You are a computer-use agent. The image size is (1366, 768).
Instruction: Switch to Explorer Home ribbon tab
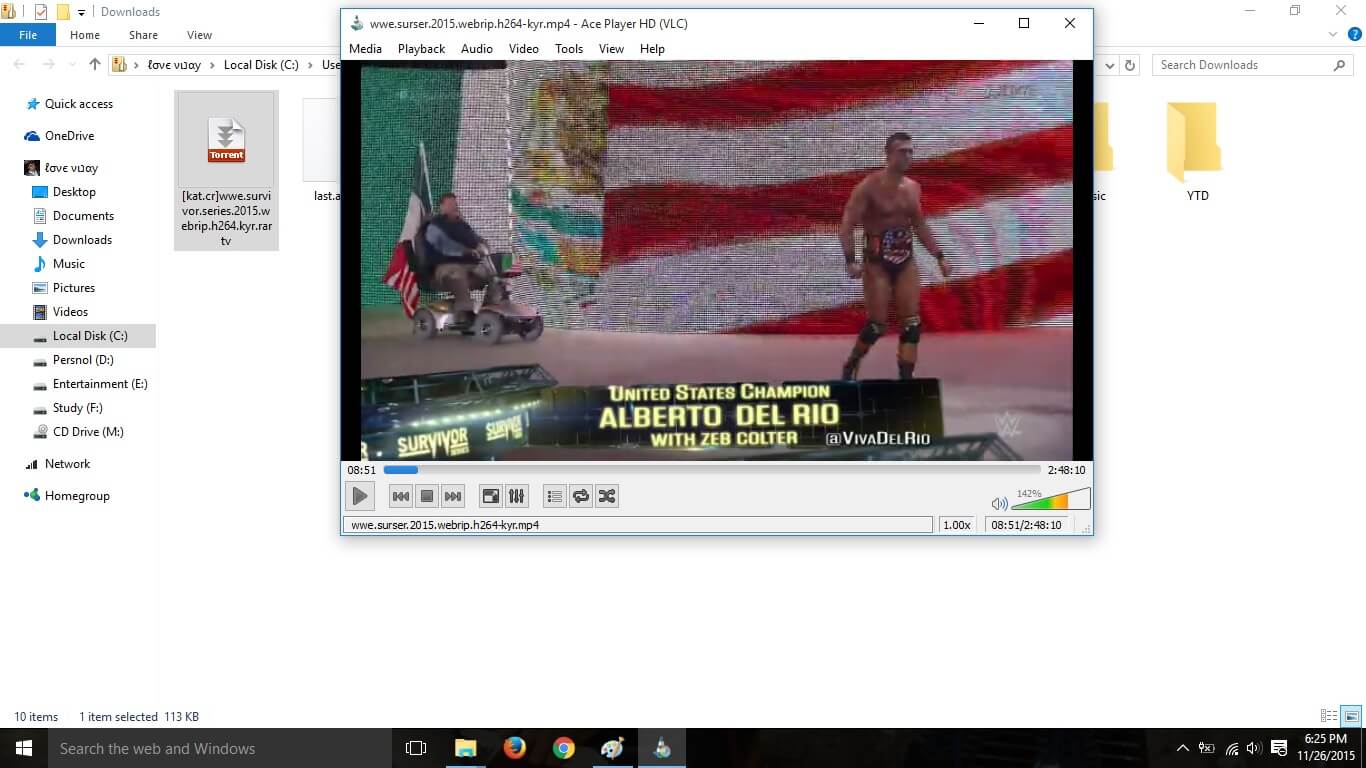[85, 35]
